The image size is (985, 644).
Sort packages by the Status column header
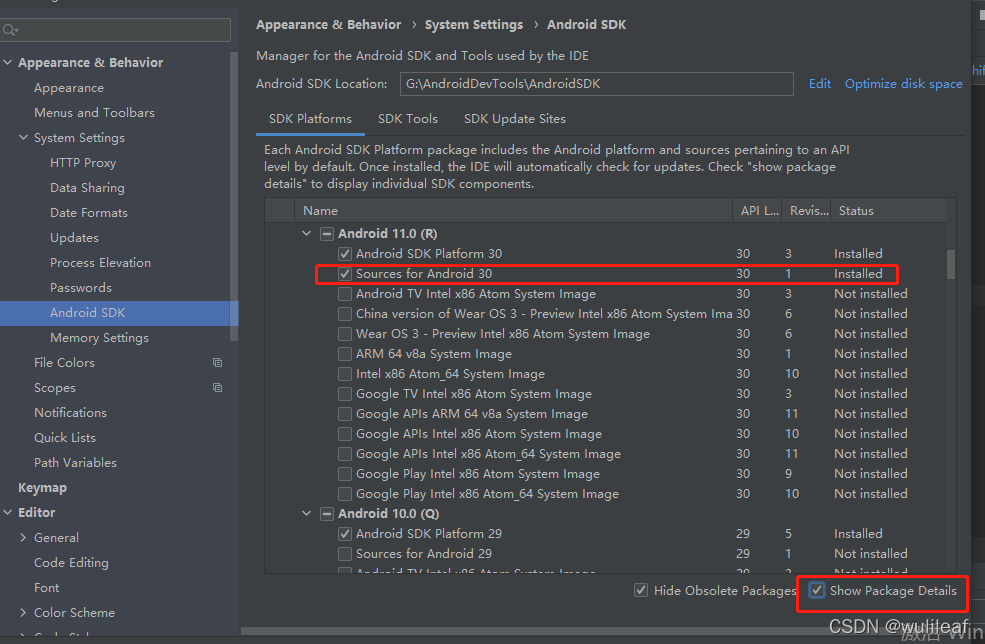(856, 211)
